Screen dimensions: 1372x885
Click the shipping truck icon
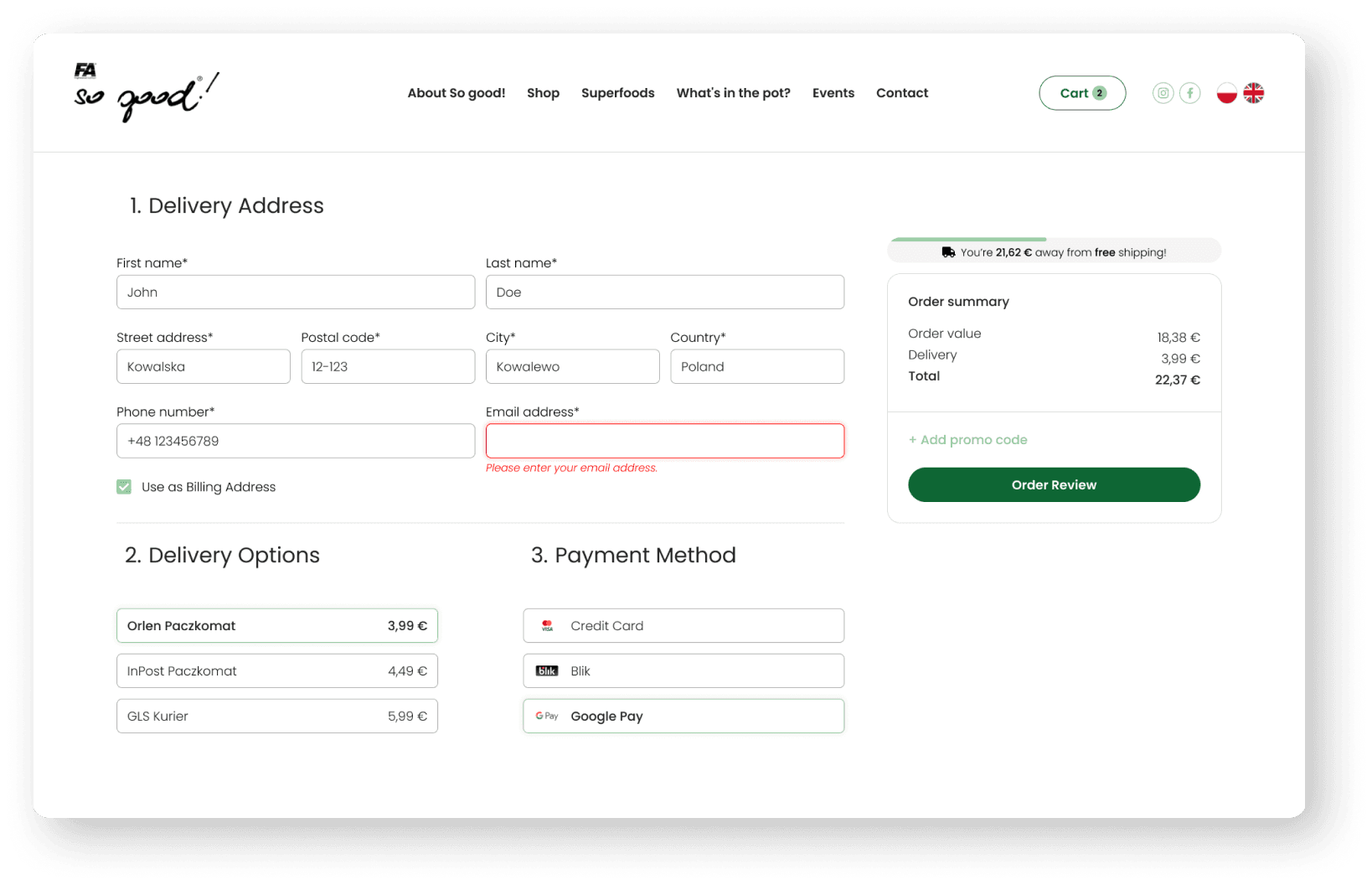948,252
